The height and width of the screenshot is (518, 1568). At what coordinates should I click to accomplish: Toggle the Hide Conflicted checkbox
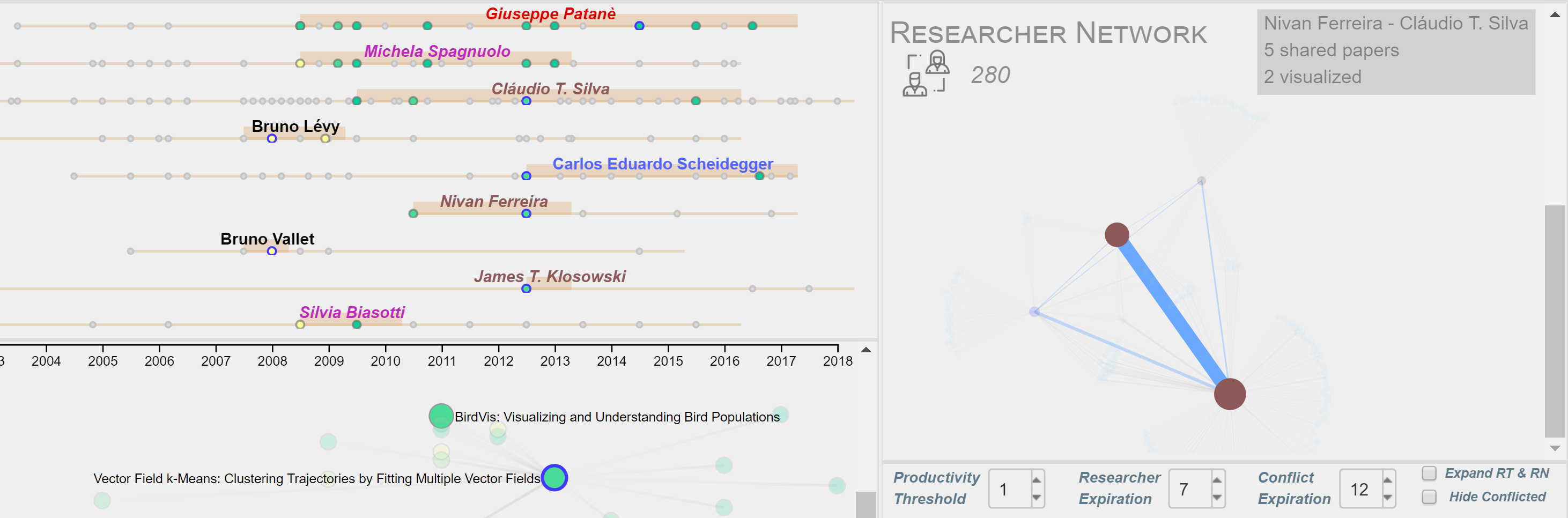pyautogui.click(x=1429, y=497)
